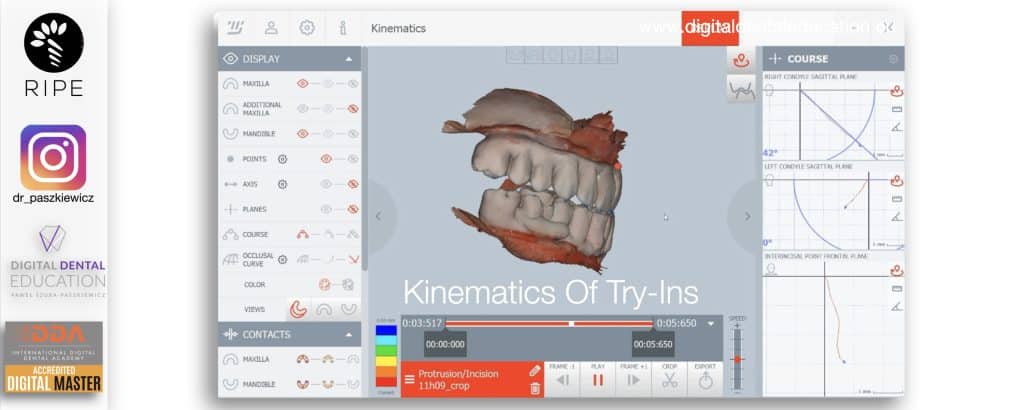Toggle Maxilla visibility eye in Display panel

tap(302, 84)
